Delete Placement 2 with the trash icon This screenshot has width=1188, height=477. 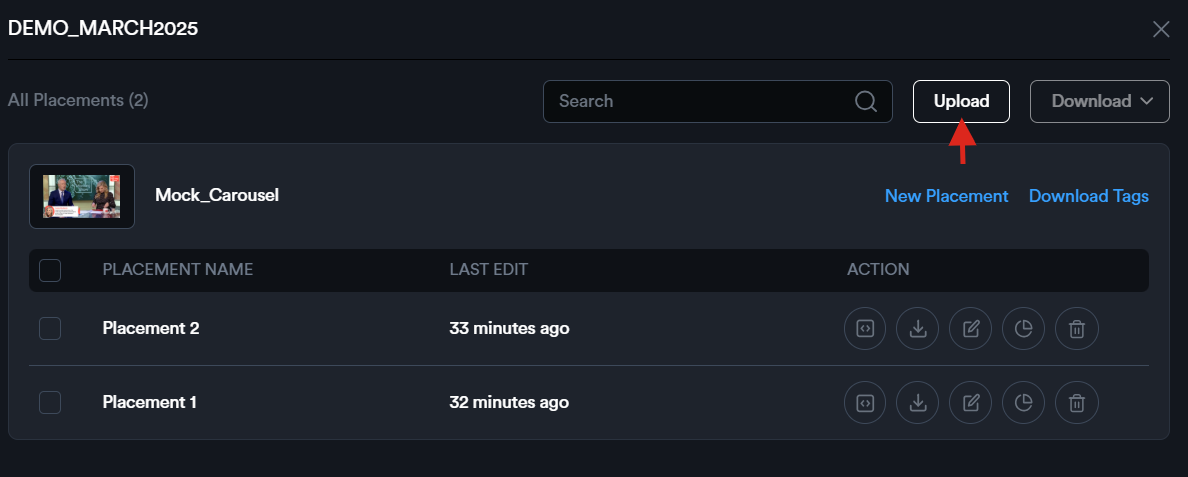tap(1077, 328)
